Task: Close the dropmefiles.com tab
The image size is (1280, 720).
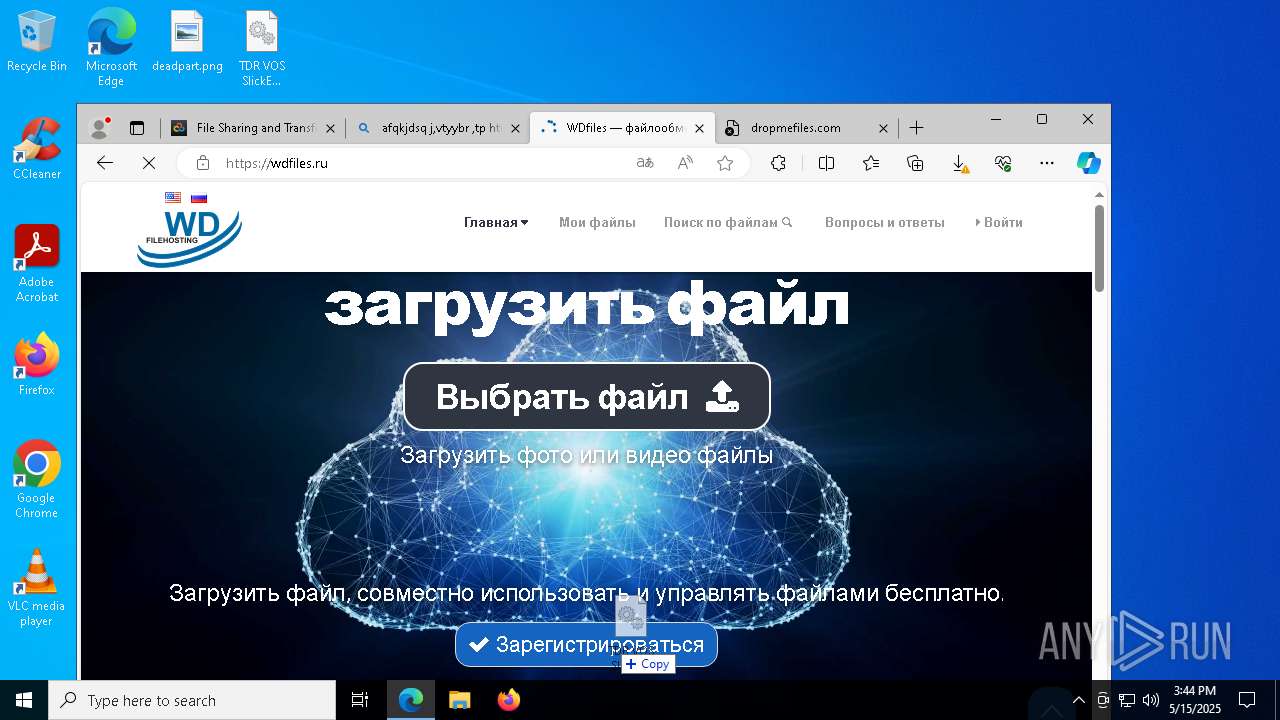Action: tap(883, 129)
